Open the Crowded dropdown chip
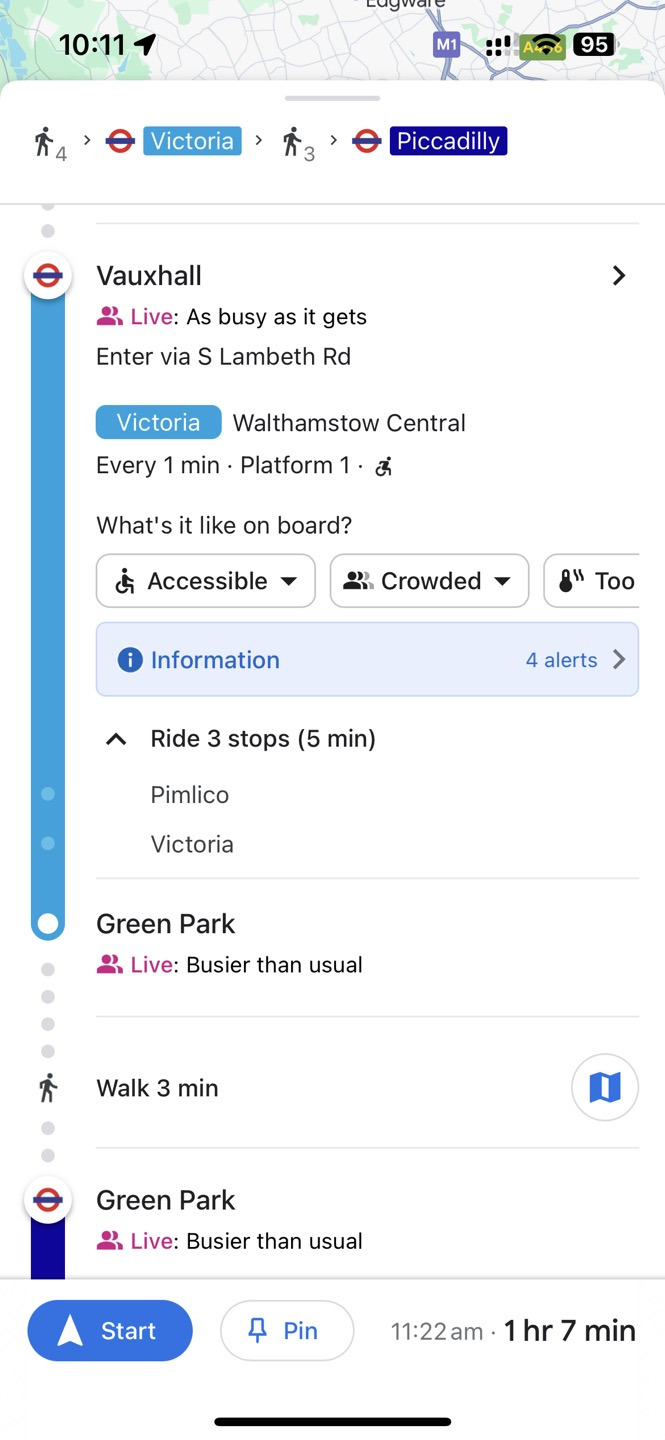This screenshot has height=1440, width=665. 429,581
